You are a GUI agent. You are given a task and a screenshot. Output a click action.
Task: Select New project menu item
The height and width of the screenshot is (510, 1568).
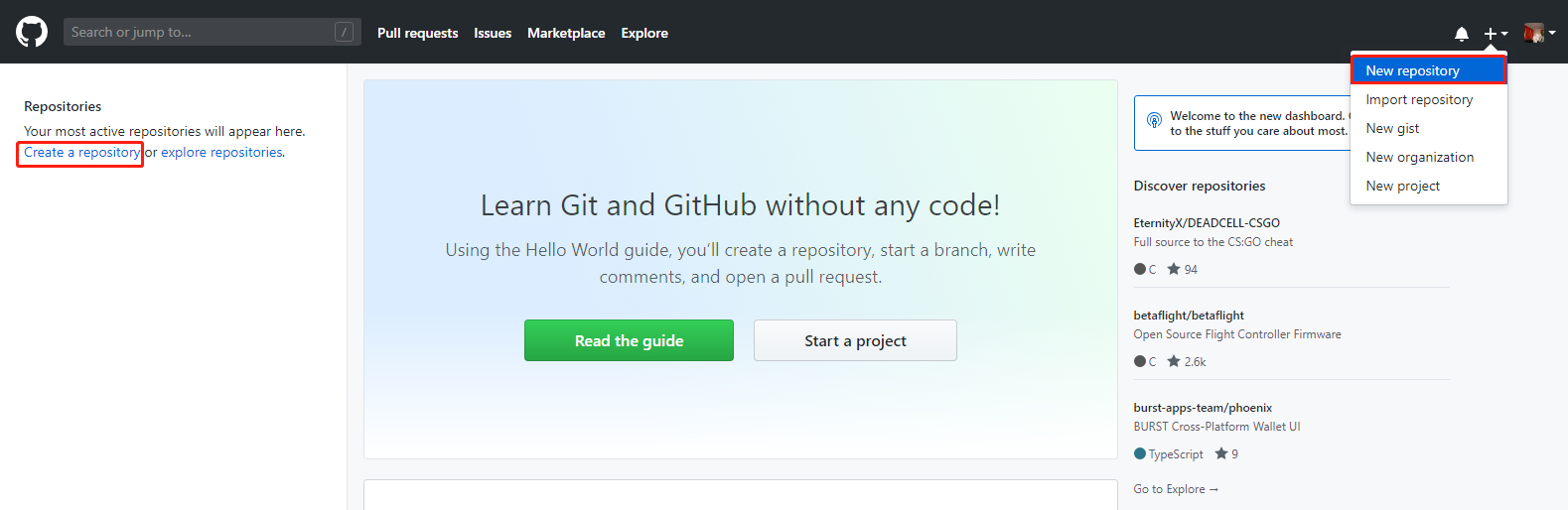pyautogui.click(x=1402, y=186)
